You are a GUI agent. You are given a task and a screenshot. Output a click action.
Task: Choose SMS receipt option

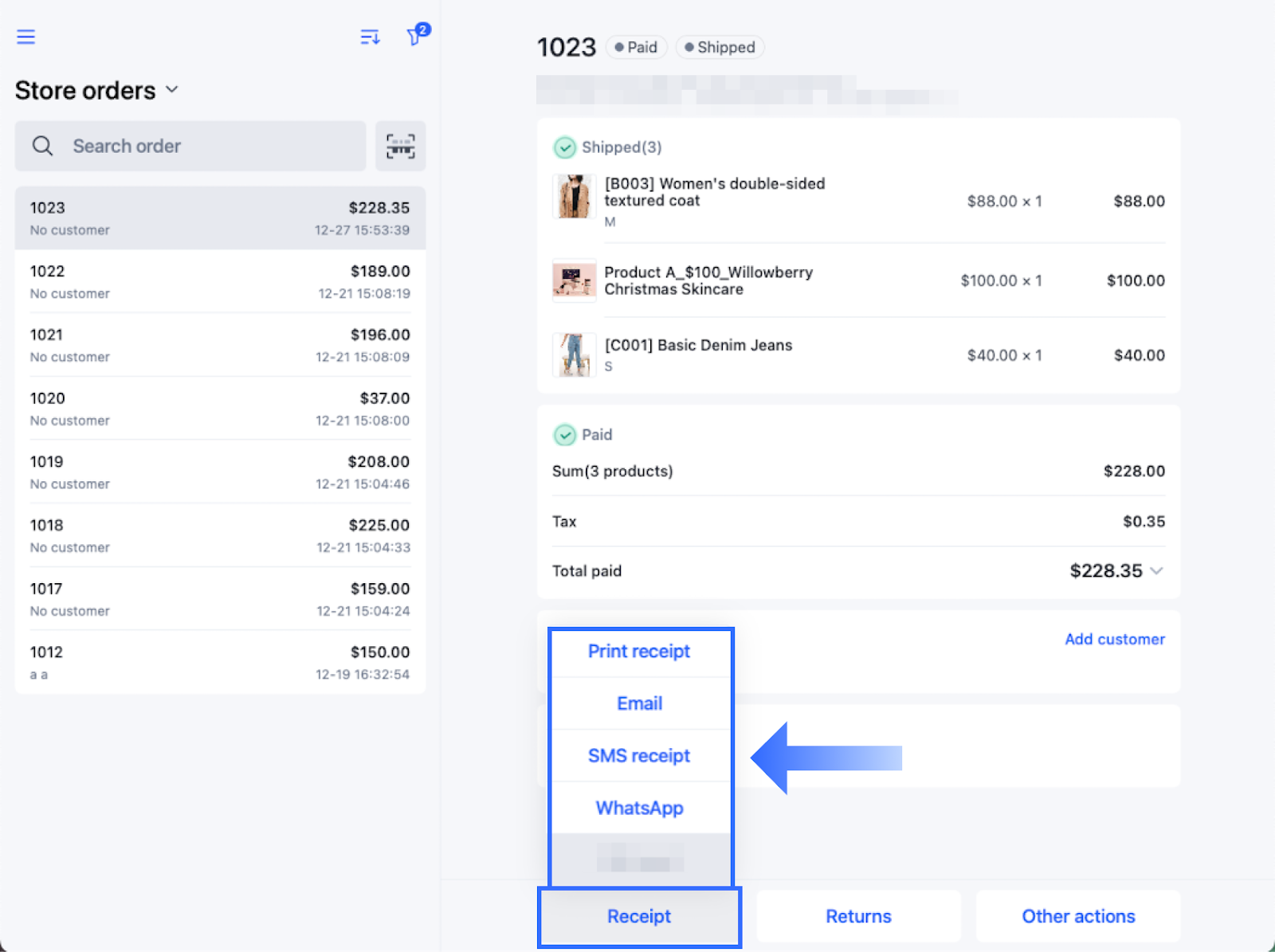640,756
